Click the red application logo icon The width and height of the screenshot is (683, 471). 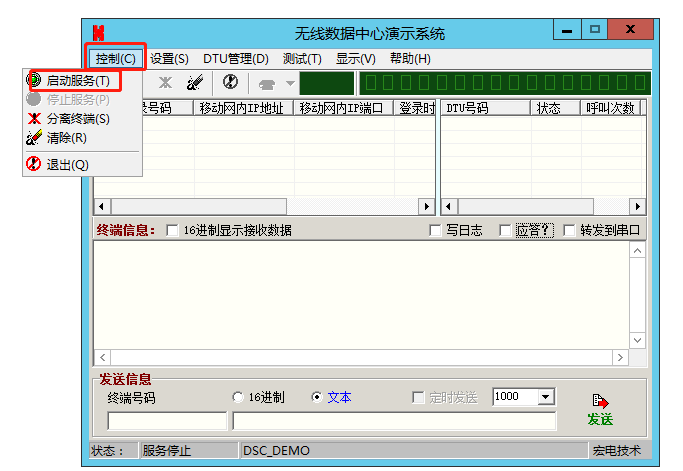[98, 33]
